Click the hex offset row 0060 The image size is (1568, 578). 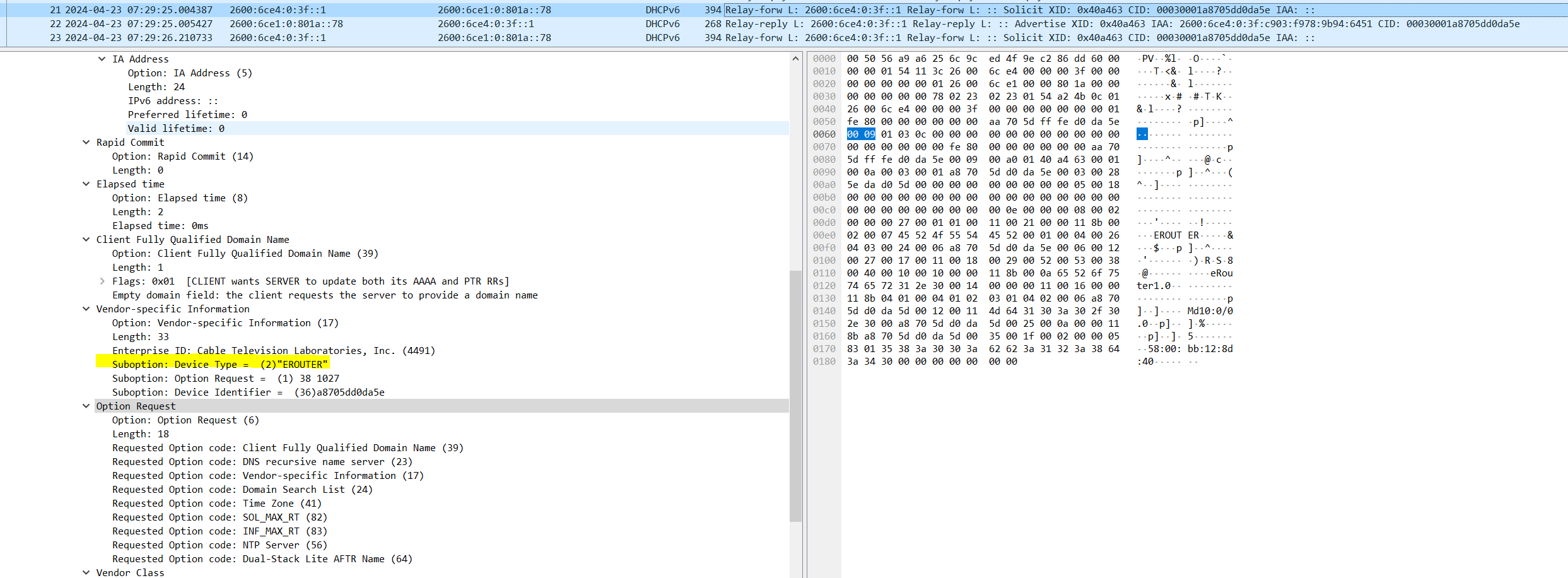tap(824, 134)
